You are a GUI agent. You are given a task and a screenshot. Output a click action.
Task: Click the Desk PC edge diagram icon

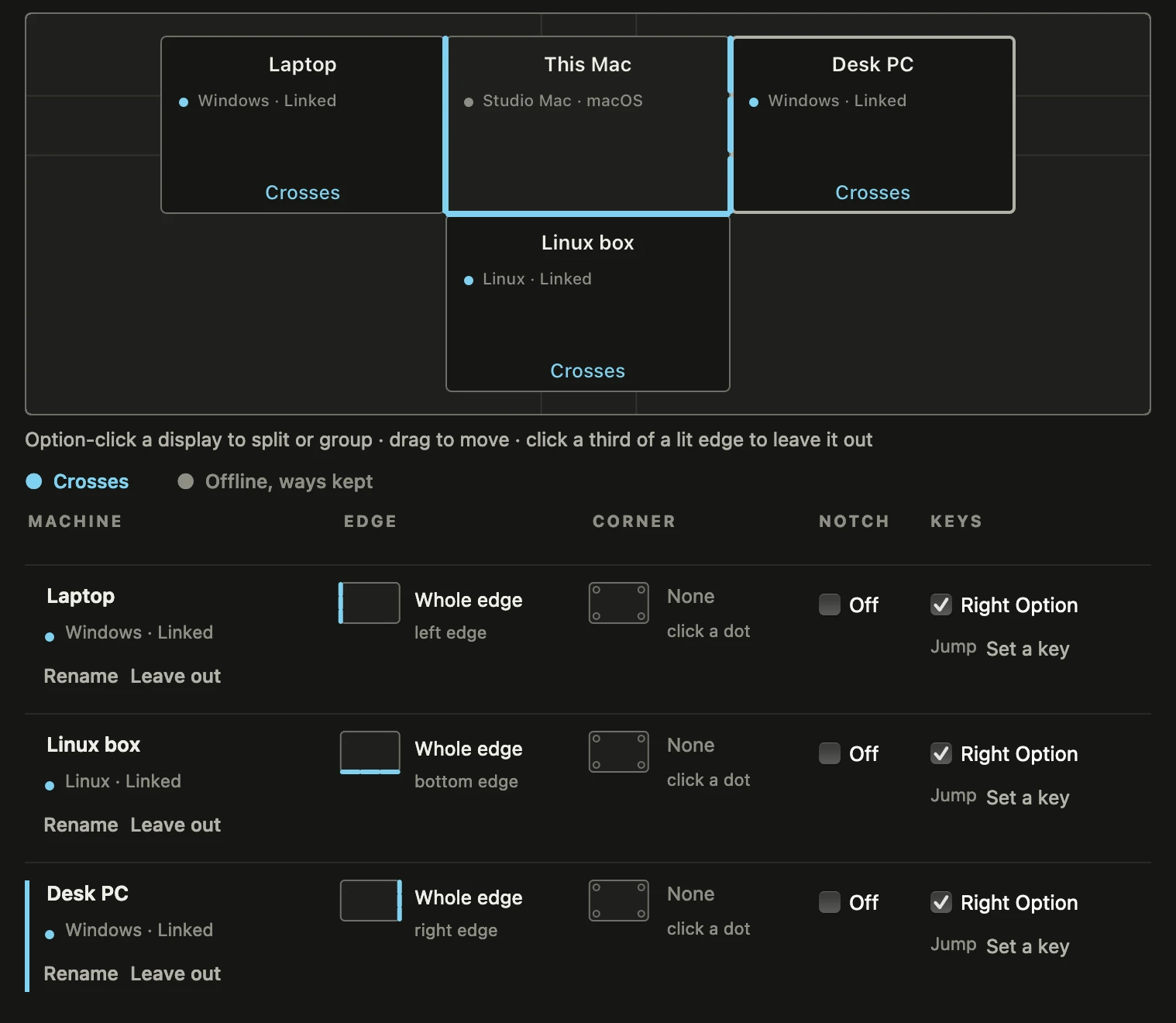[x=371, y=901]
